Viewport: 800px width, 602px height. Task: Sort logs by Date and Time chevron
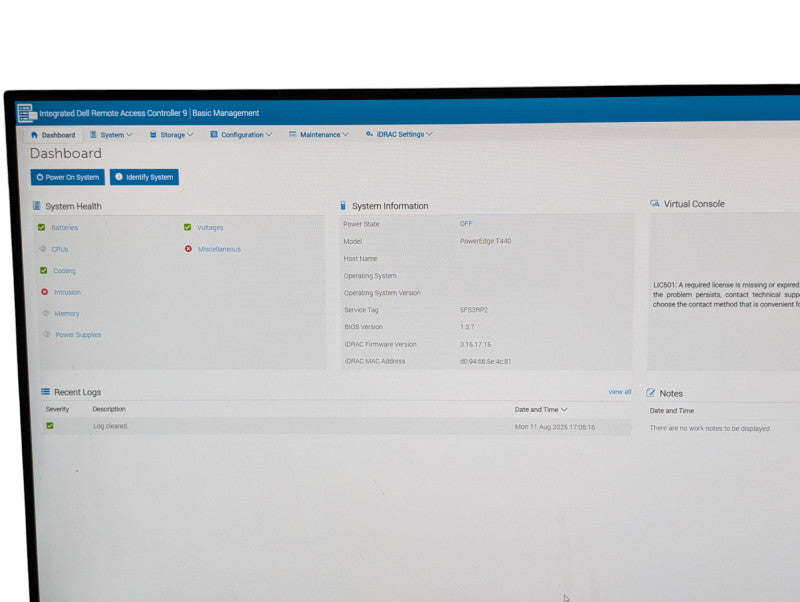click(x=564, y=410)
